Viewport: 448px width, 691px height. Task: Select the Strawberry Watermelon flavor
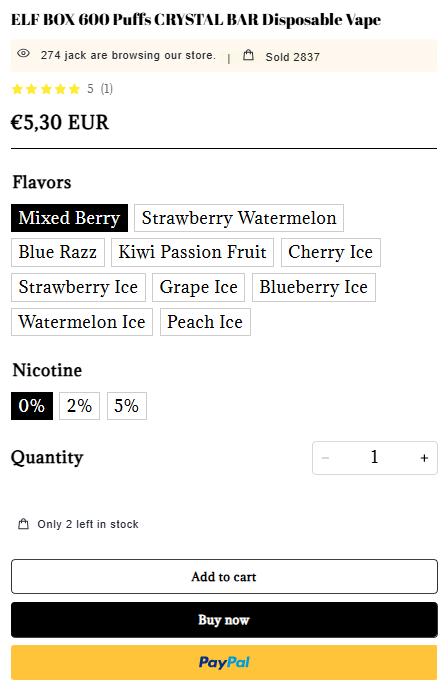point(239,218)
